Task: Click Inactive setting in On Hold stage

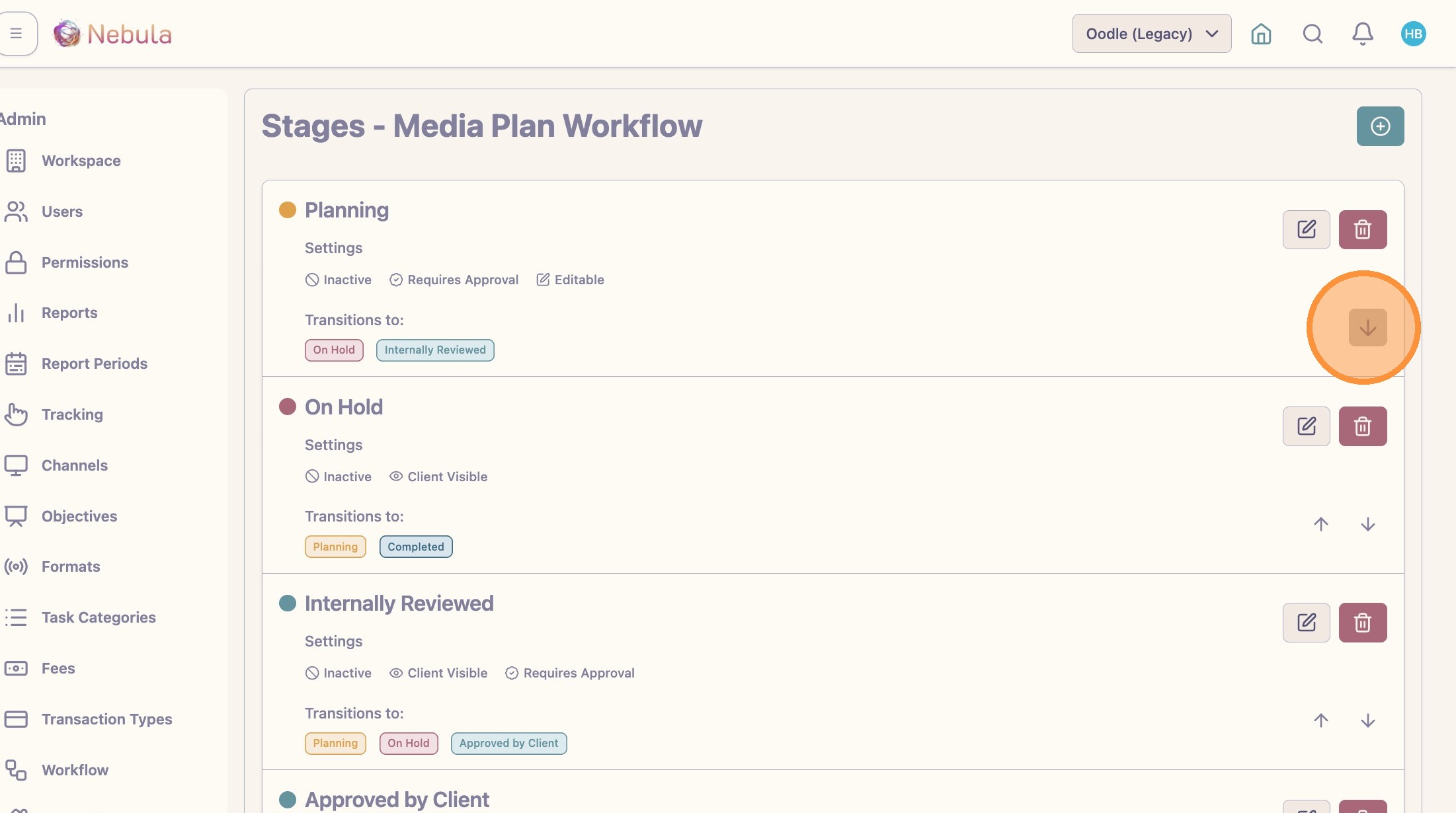Action: tap(338, 477)
